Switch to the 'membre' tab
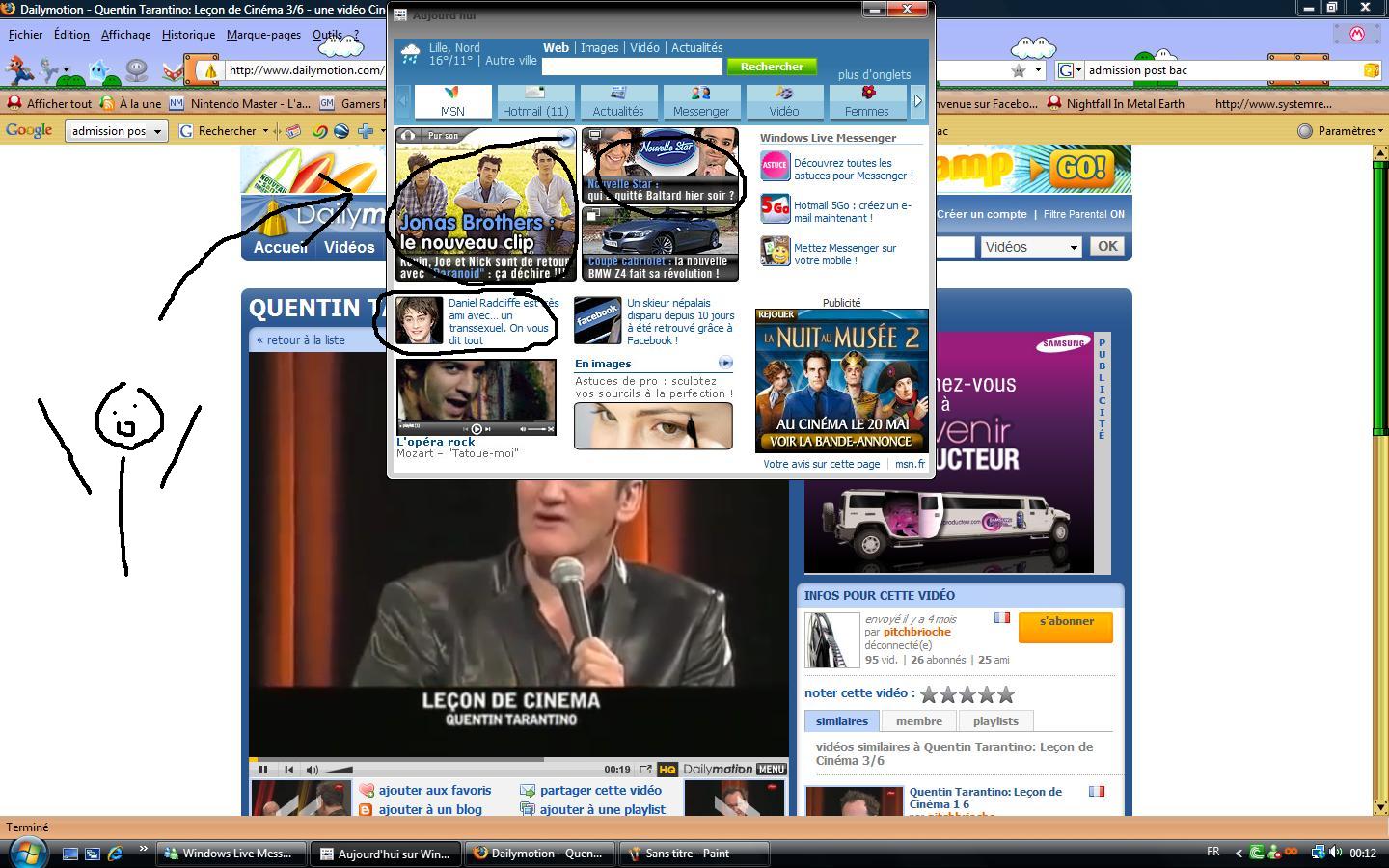This screenshot has height=868, width=1389. [x=919, y=720]
